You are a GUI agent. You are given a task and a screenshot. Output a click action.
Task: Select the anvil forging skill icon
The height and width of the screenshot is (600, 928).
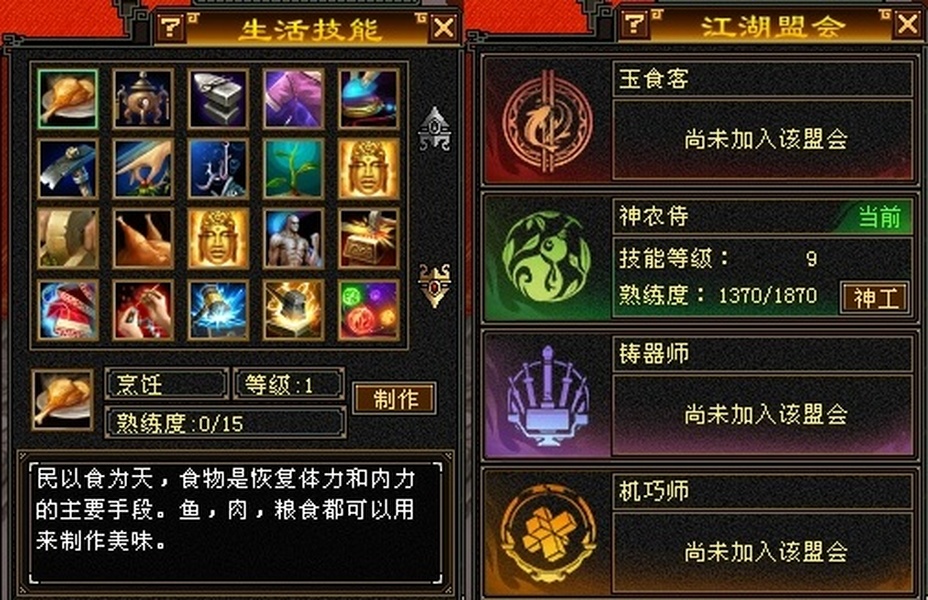[x=218, y=99]
